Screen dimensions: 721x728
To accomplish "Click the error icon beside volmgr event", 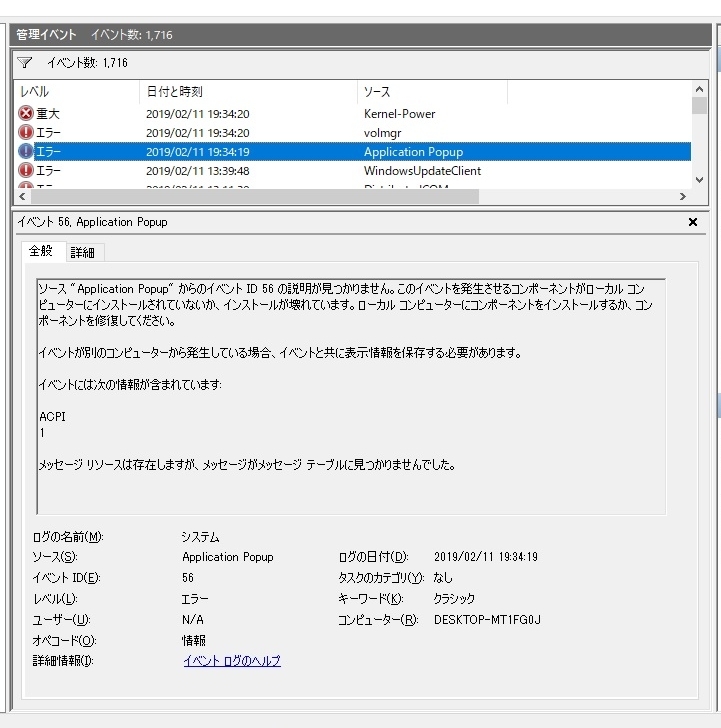I will (x=26, y=133).
